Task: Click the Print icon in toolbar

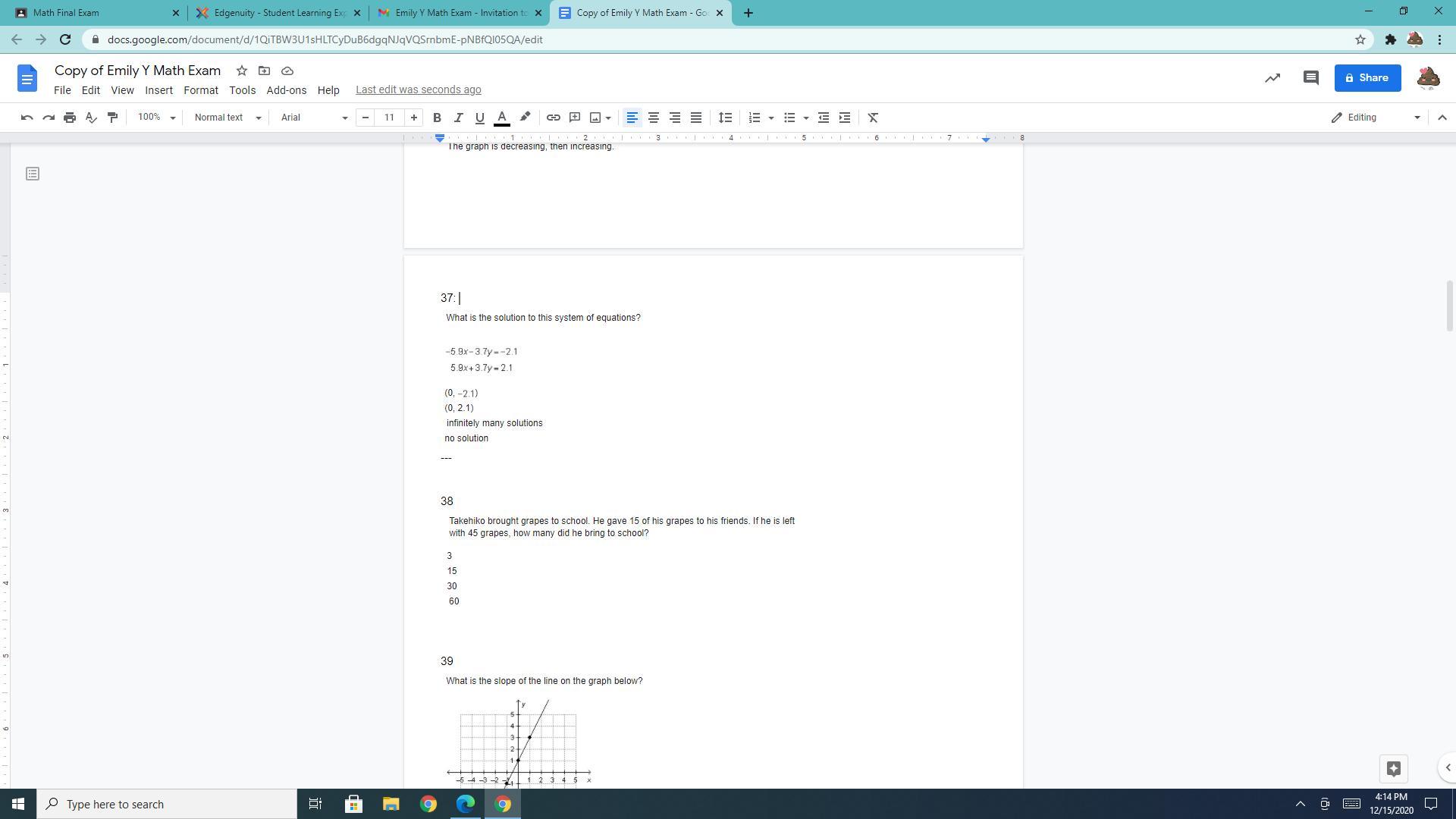Action: (x=70, y=118)
